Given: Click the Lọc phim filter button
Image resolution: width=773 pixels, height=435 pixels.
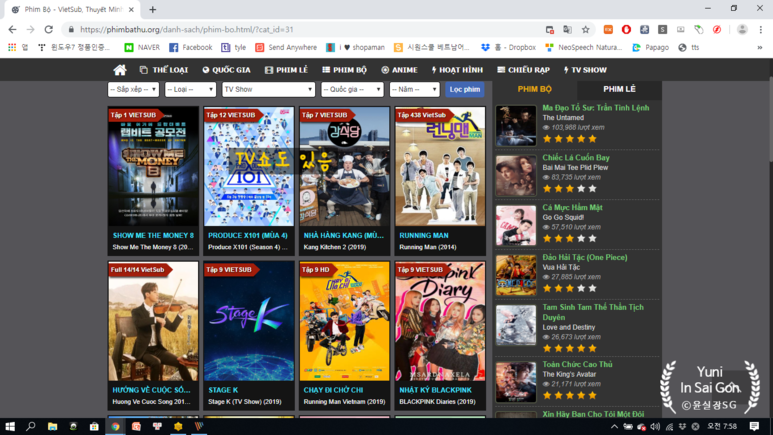Looking at the screenshot, I should [x=464, y=89].
